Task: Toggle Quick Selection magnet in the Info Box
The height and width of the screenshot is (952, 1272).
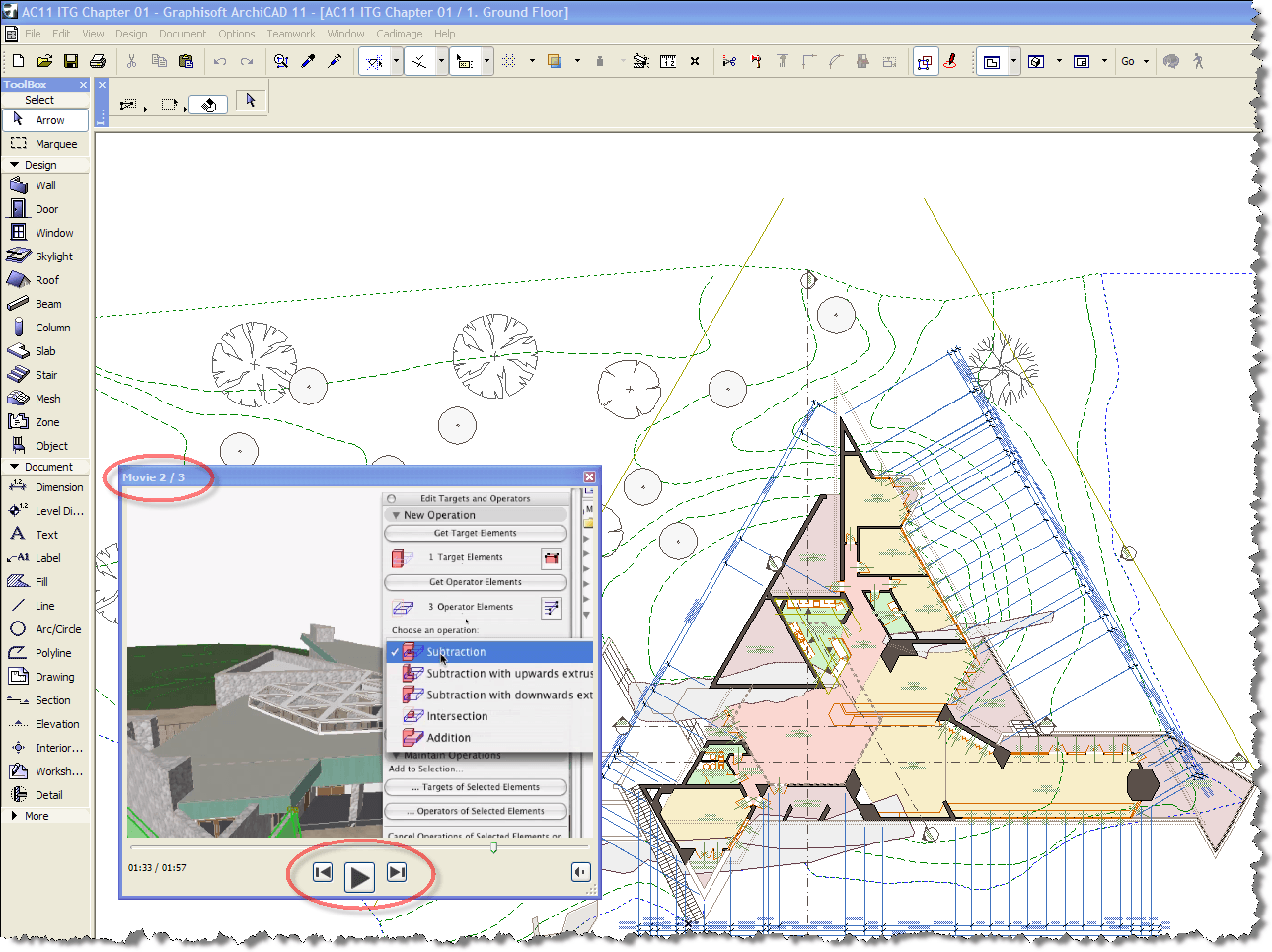Action: click(209, 104)
